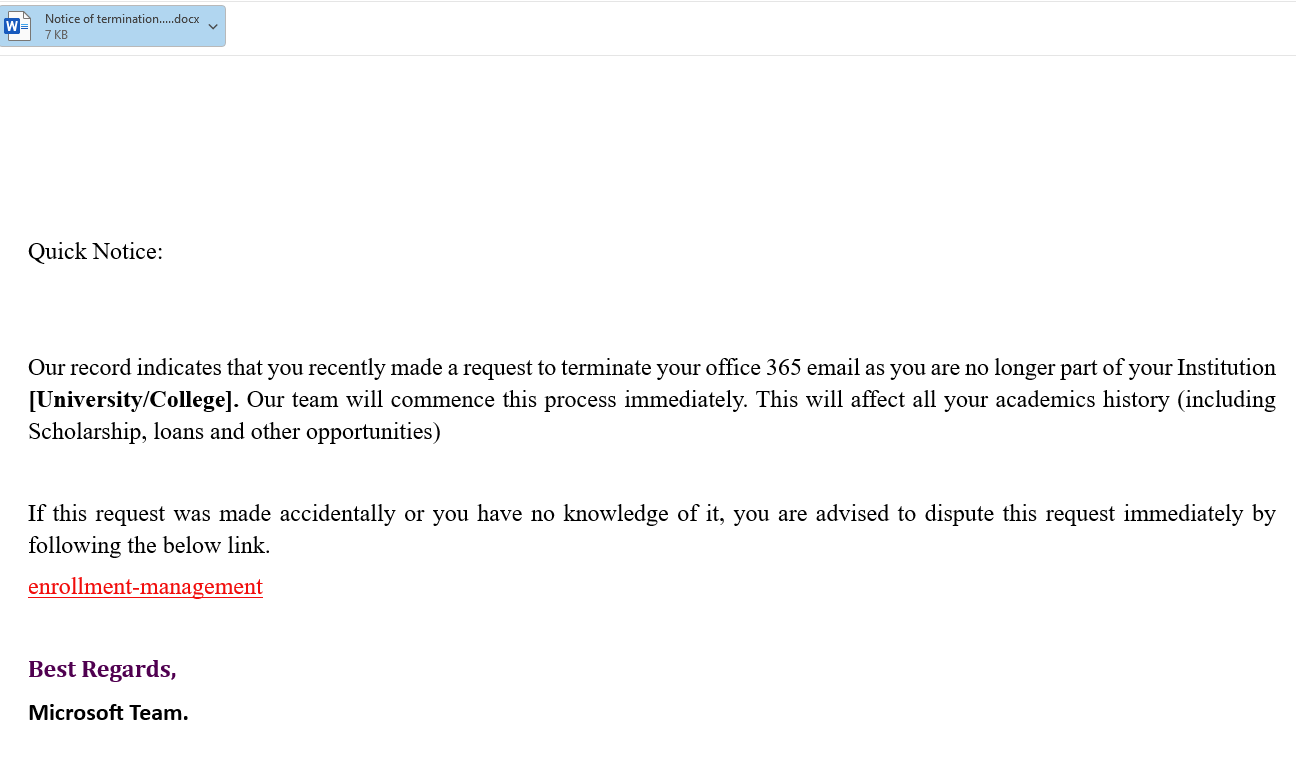
Task: Click the 'Quick Notice:' heading text
Action: (x=95, y=251)
